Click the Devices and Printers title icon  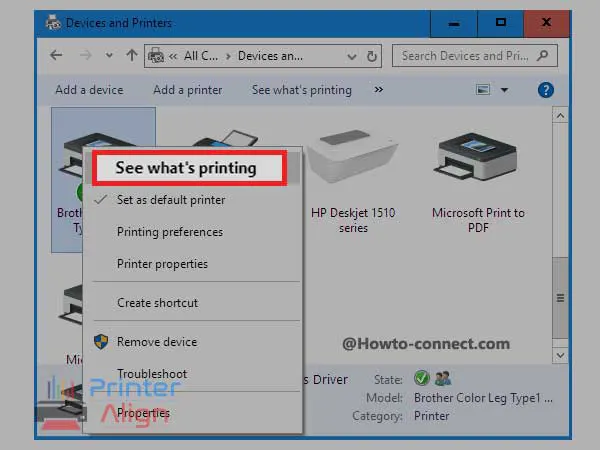[53, 23]
